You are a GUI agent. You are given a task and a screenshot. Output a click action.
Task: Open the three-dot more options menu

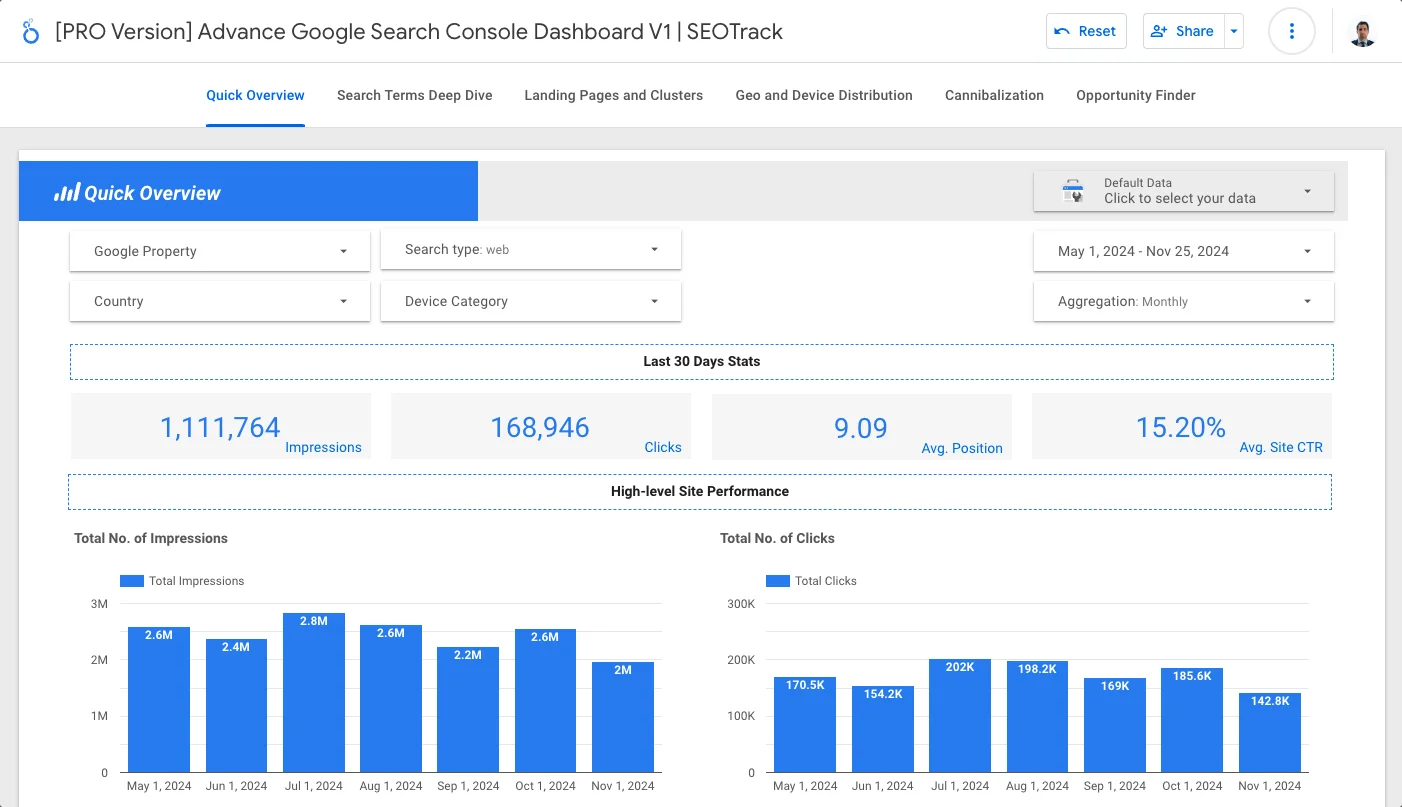click(x=1292, y=31)
